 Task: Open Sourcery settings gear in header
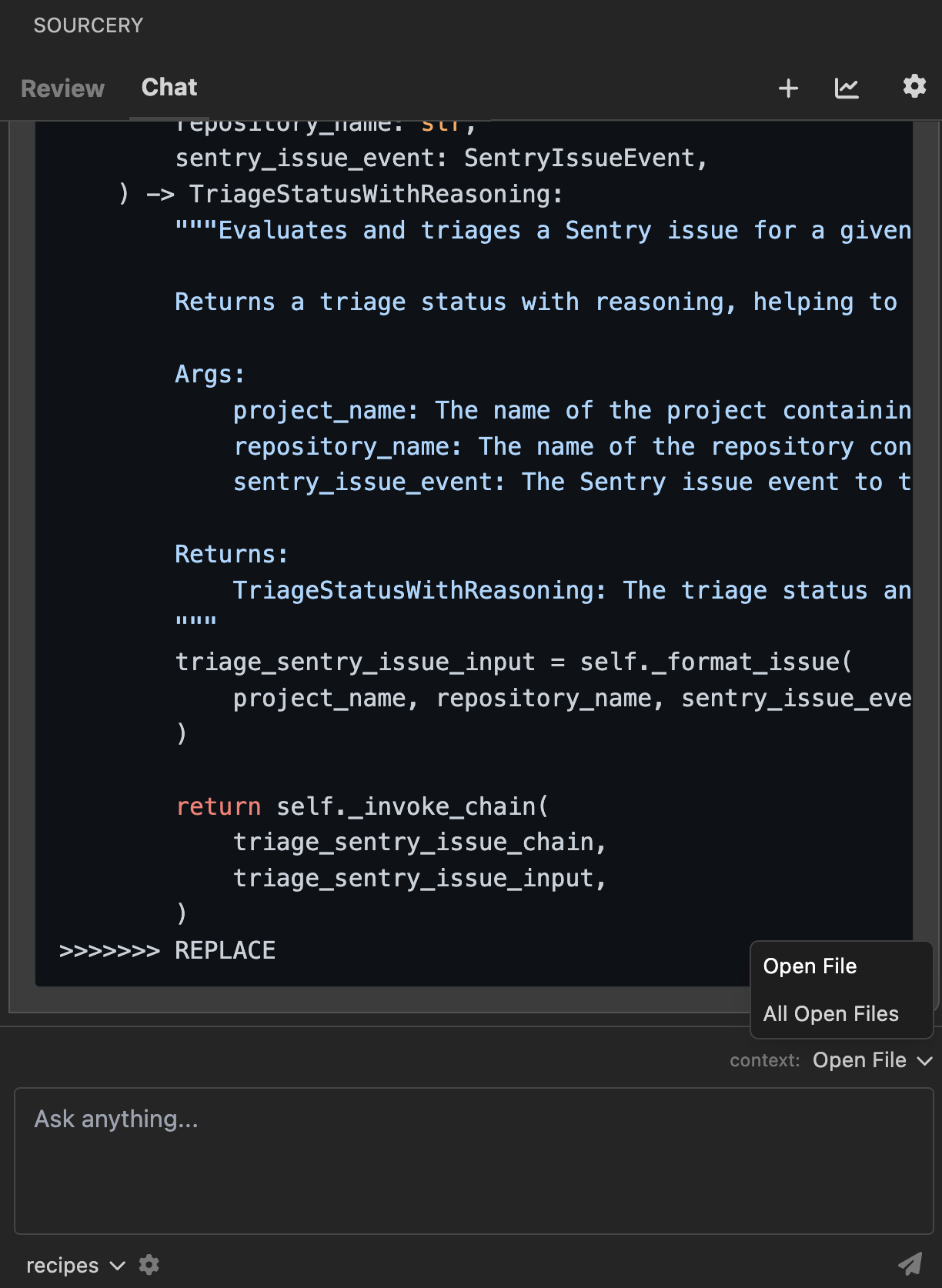point(914,86)
